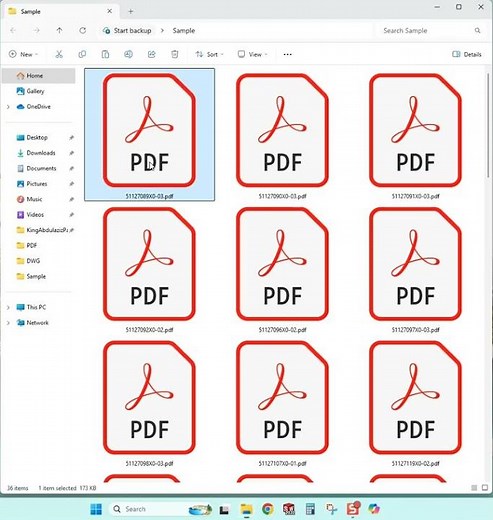Viewport: 493px width, 520px height.
Task: Go up one folder level
Action: [59, 30]
